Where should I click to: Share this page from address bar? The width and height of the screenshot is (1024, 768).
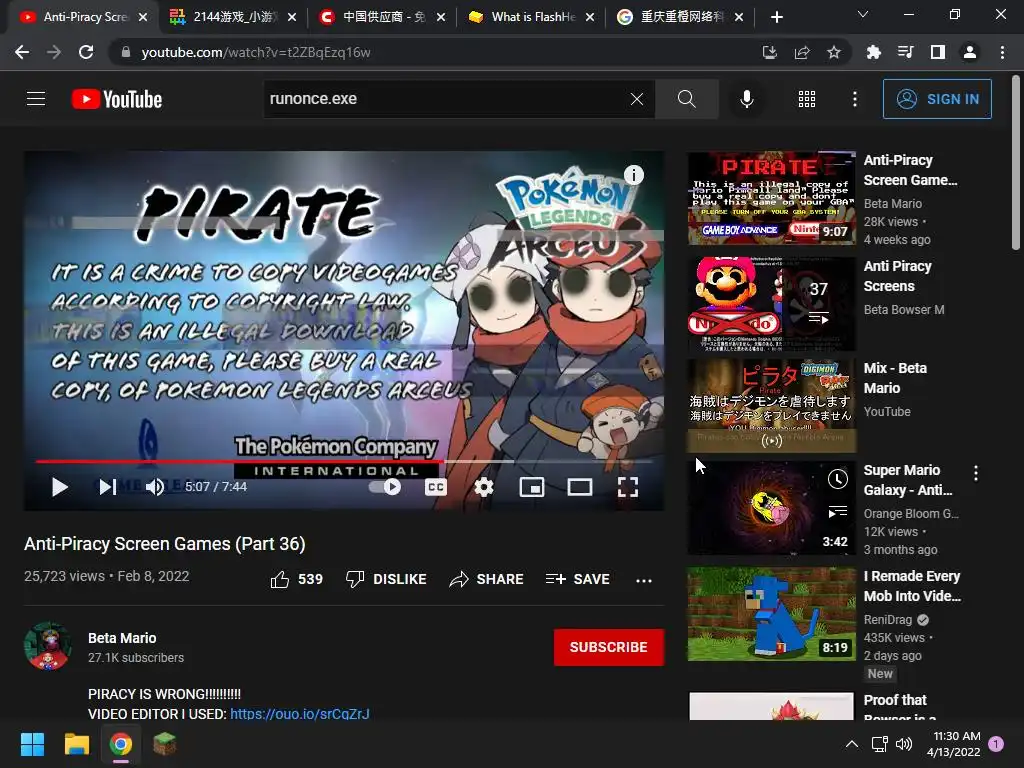(x=802, y=52)
